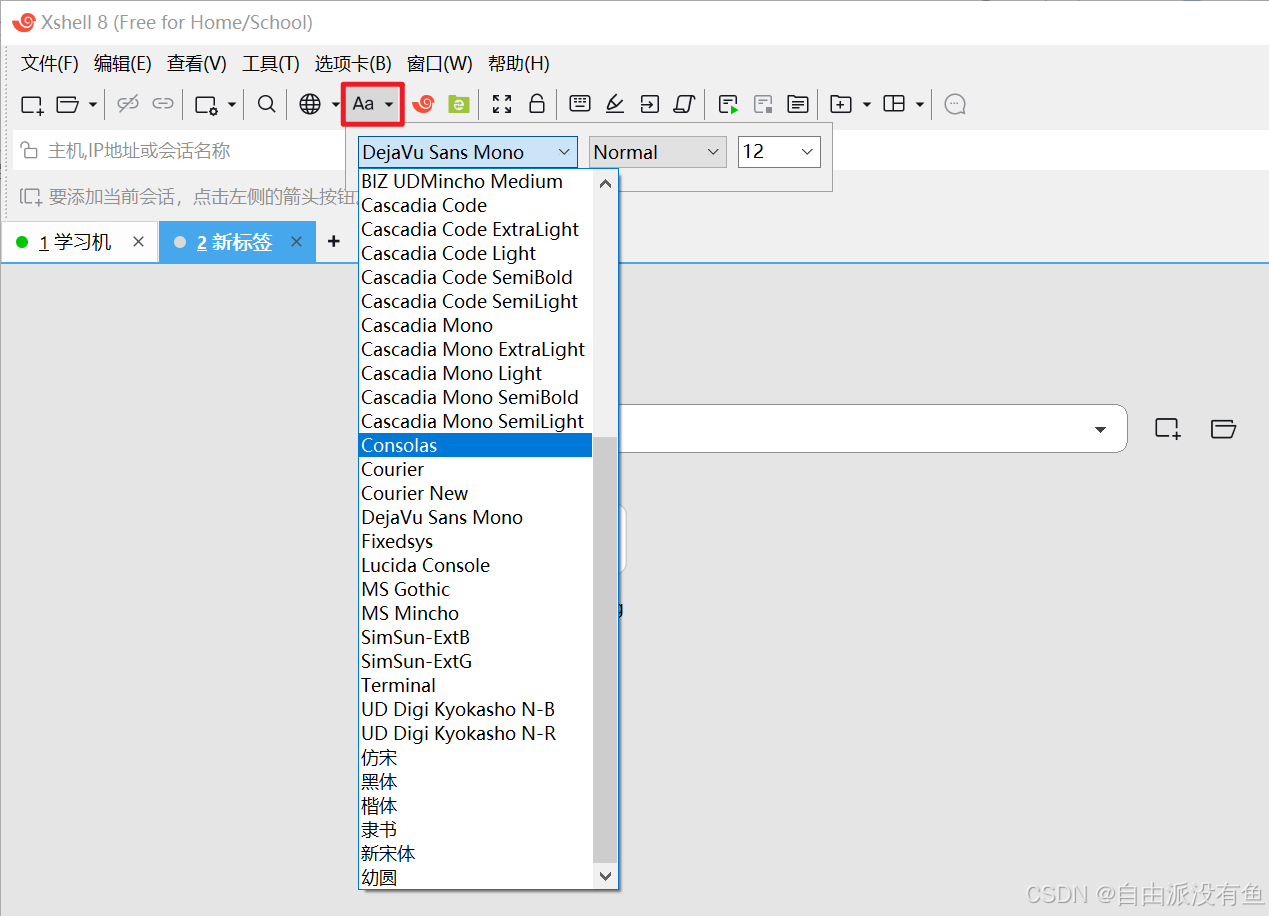
Task: Click font list scrollbar down arrow
Action: [x=605, y=875]
